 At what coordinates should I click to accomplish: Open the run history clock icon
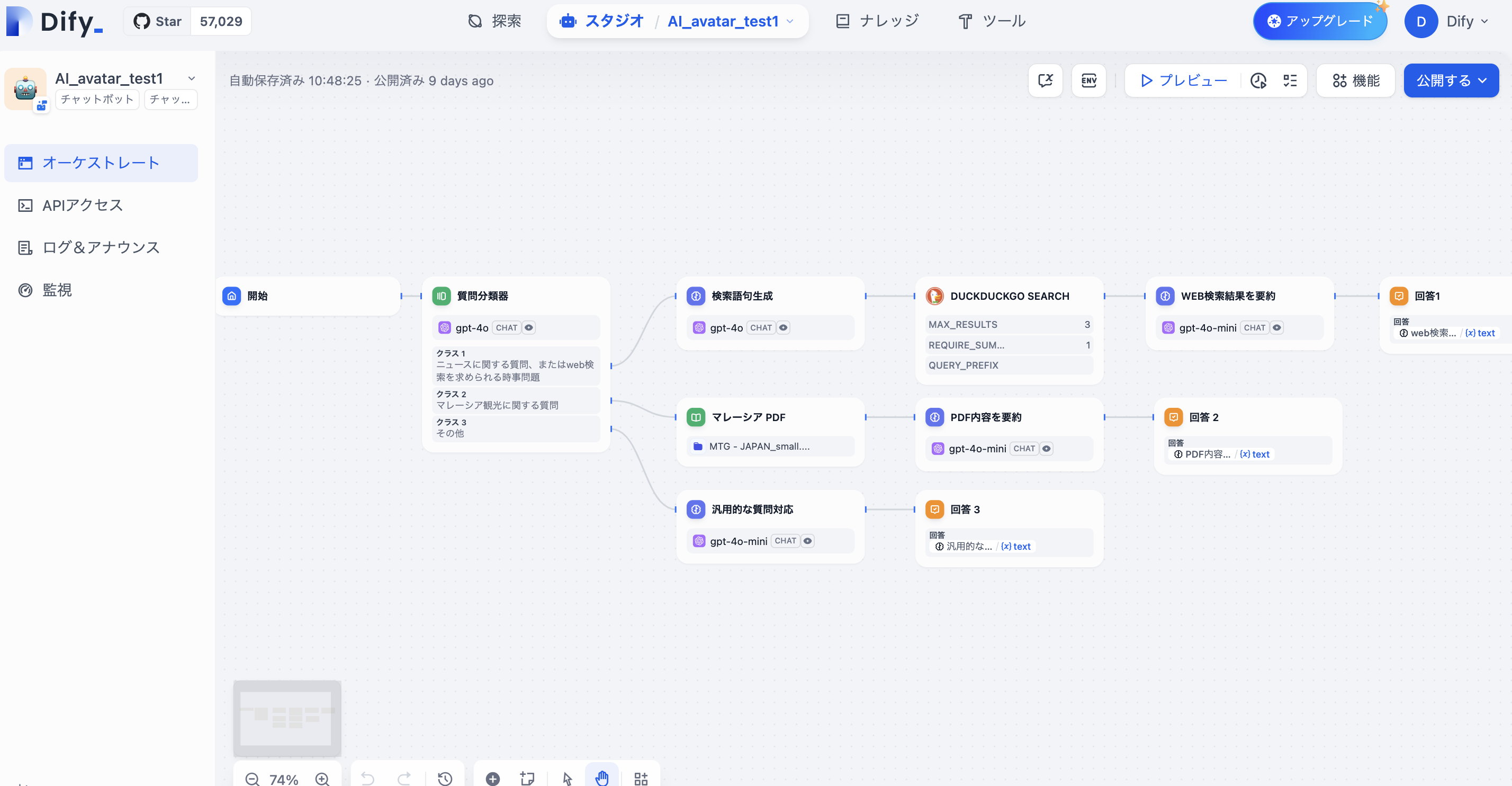(x=1258, y=81)
